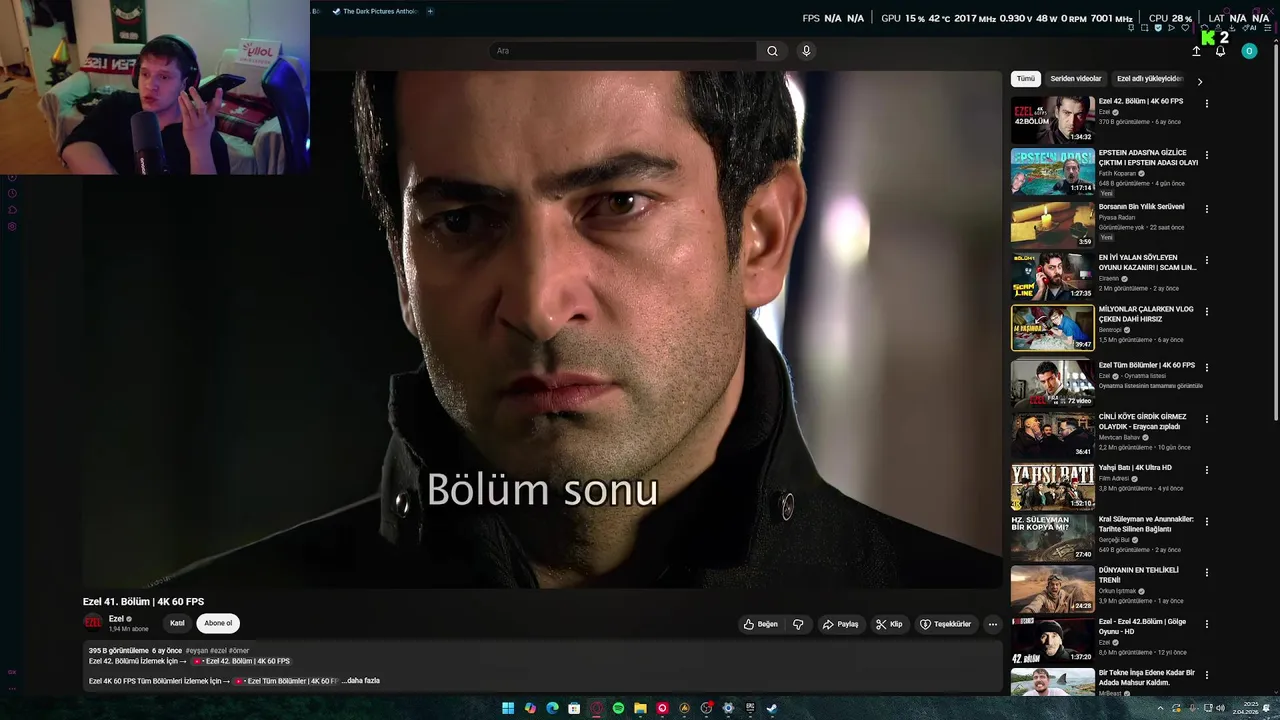Open Ezel channel avatar
Viewport: 1280px width, 720px height.
93,623
